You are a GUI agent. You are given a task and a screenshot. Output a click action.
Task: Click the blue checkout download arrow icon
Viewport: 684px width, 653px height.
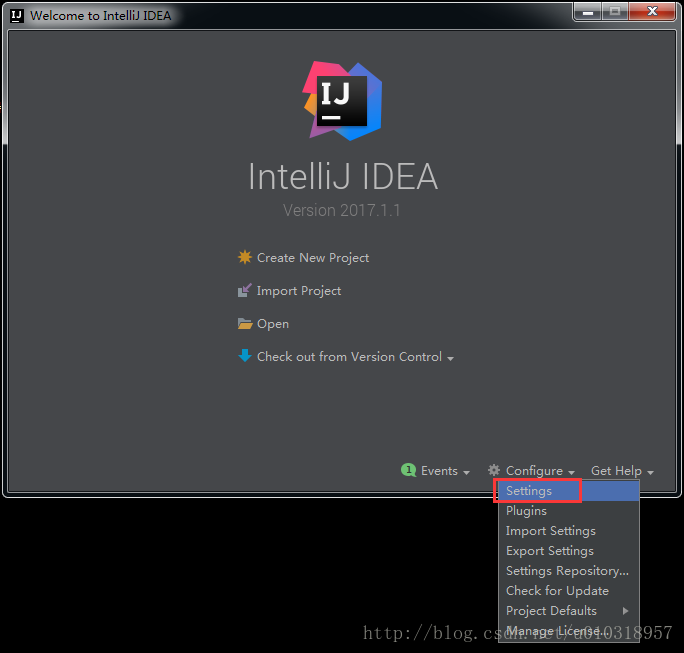[x=245, y=356]
